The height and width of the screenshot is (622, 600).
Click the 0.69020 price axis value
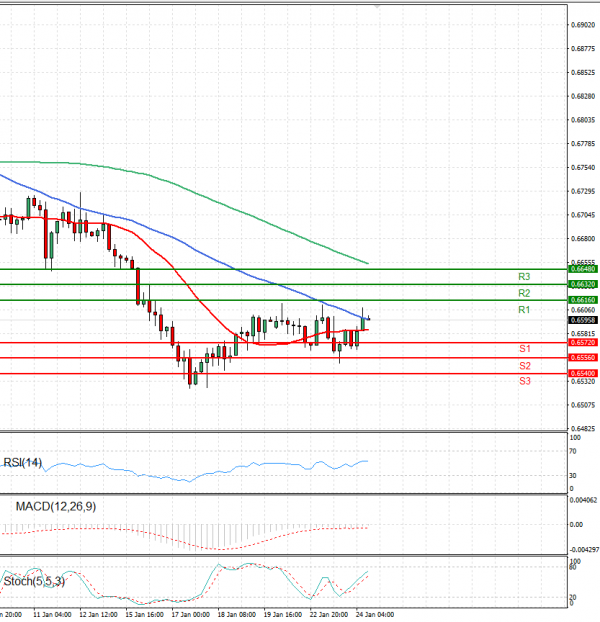583,25
